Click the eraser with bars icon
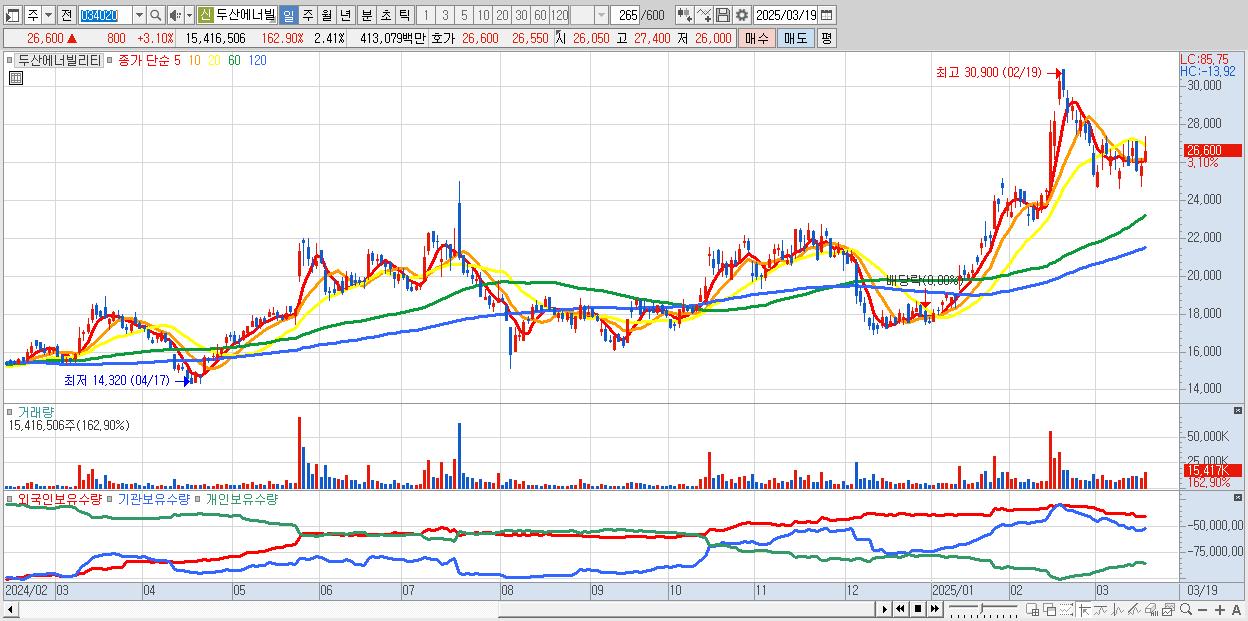Viewport: 1248px width, 621px height. pos(1151,609)
